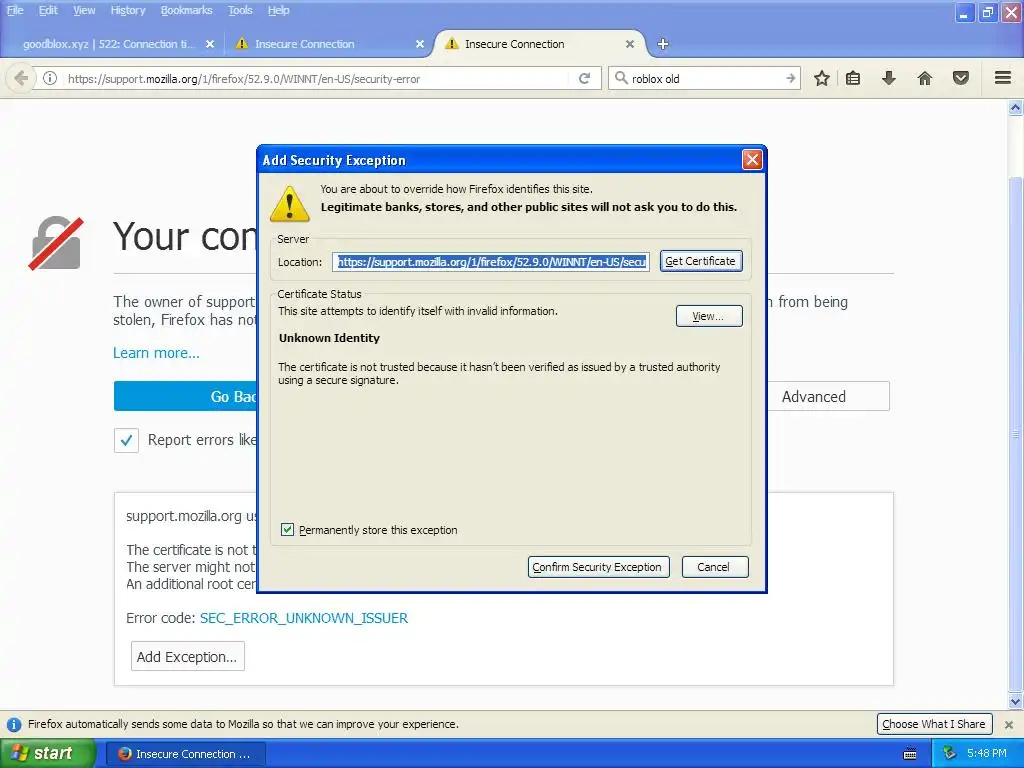Save to Pocket icon
This screenshot has height=768, width=1024.
[960, 78]
